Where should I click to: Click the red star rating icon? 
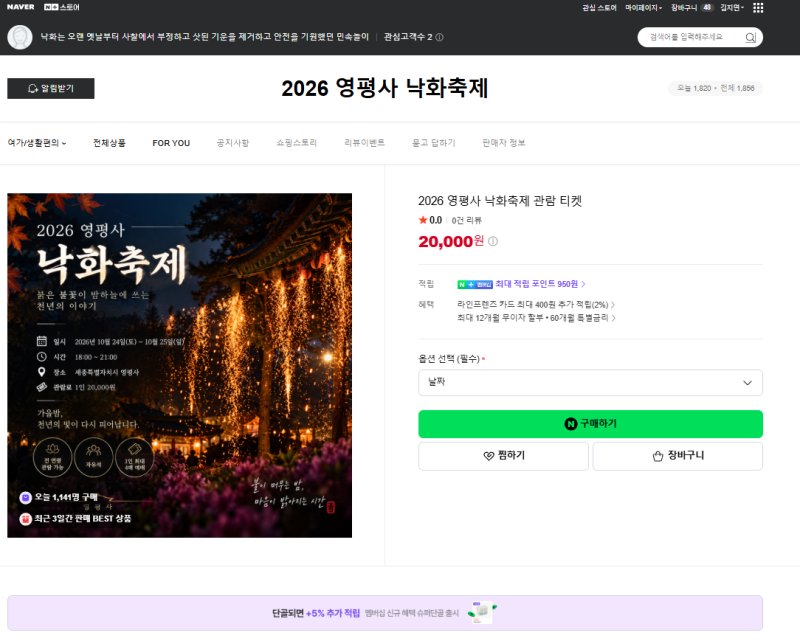click(x=423, y=220)
